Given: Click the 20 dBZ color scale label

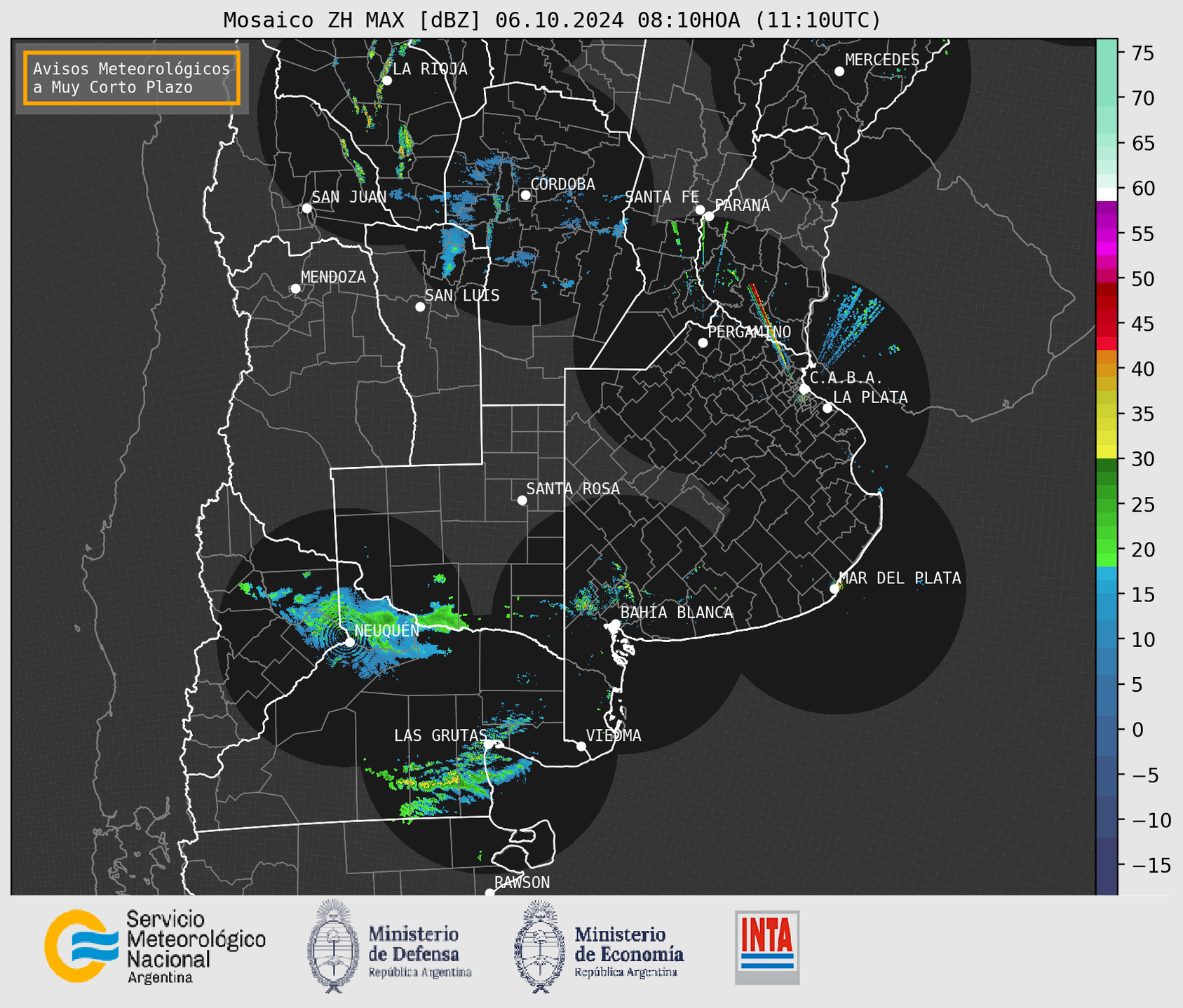Looking at the screenshot, I should (1143, 550).
